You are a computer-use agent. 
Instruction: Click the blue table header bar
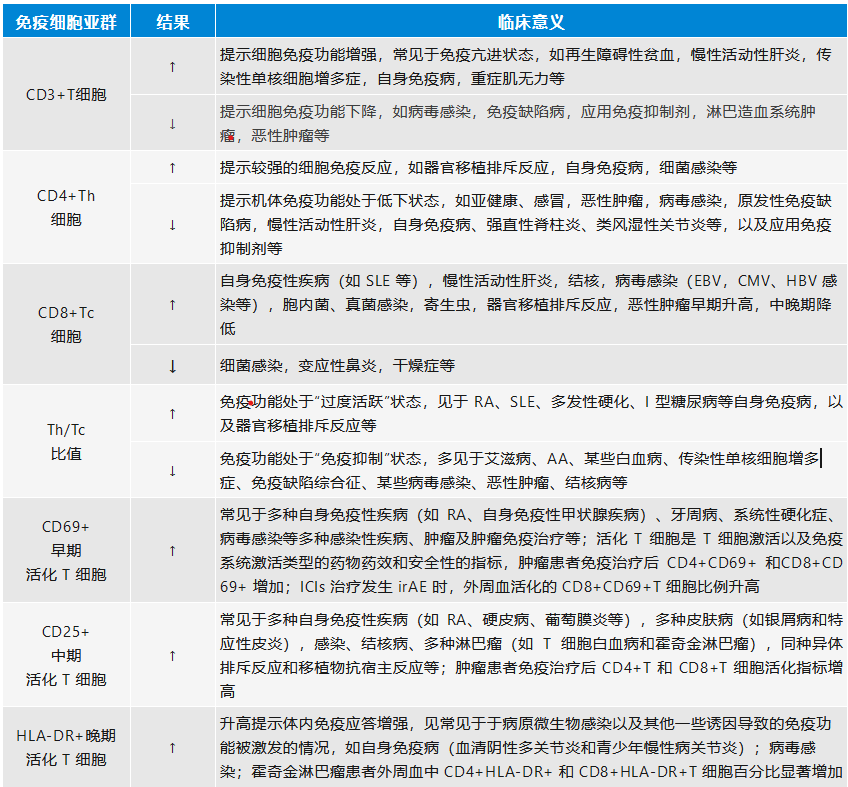pos(424,17)
